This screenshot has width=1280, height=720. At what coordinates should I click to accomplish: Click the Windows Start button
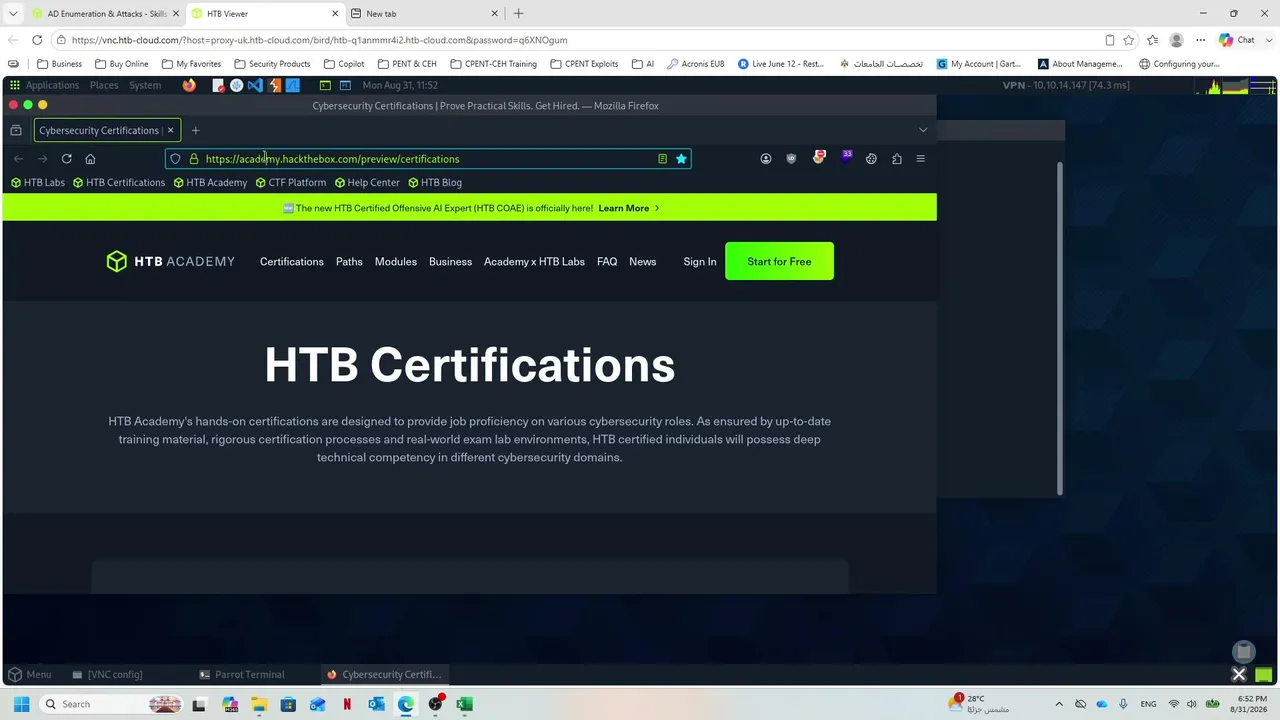[x=21, y=704]
